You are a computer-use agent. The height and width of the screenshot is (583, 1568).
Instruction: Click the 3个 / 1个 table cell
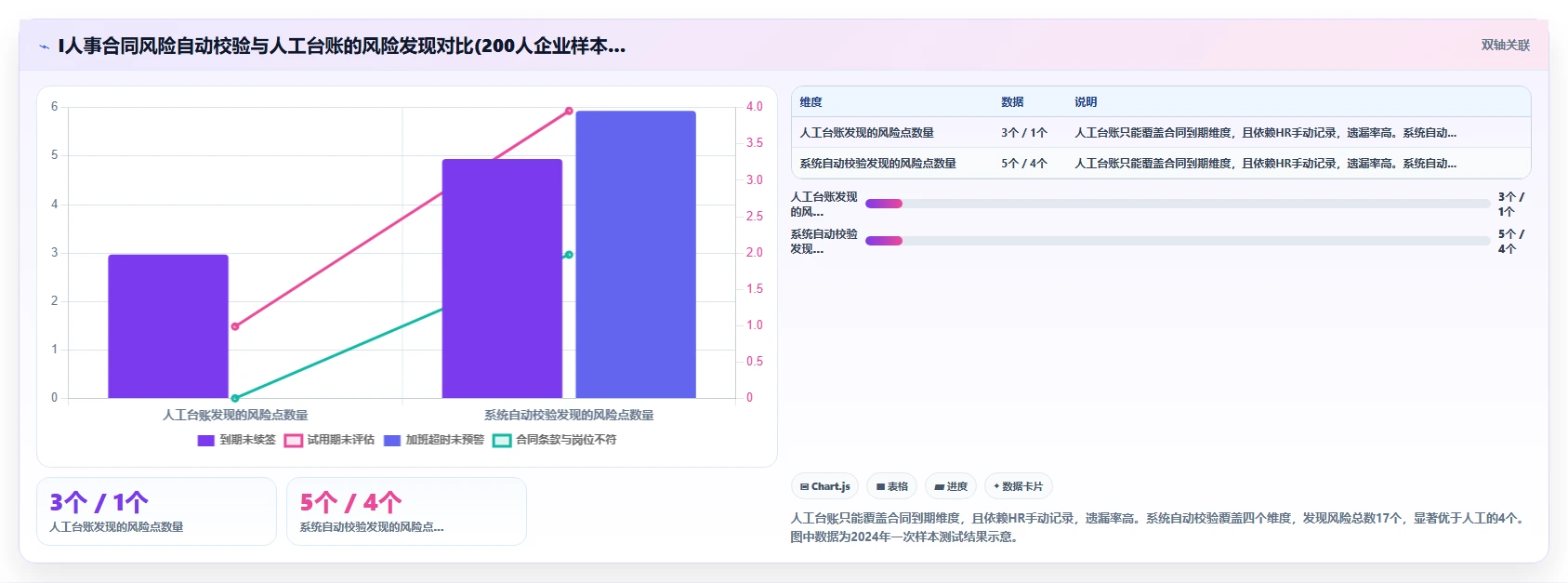coord(1024,133)
